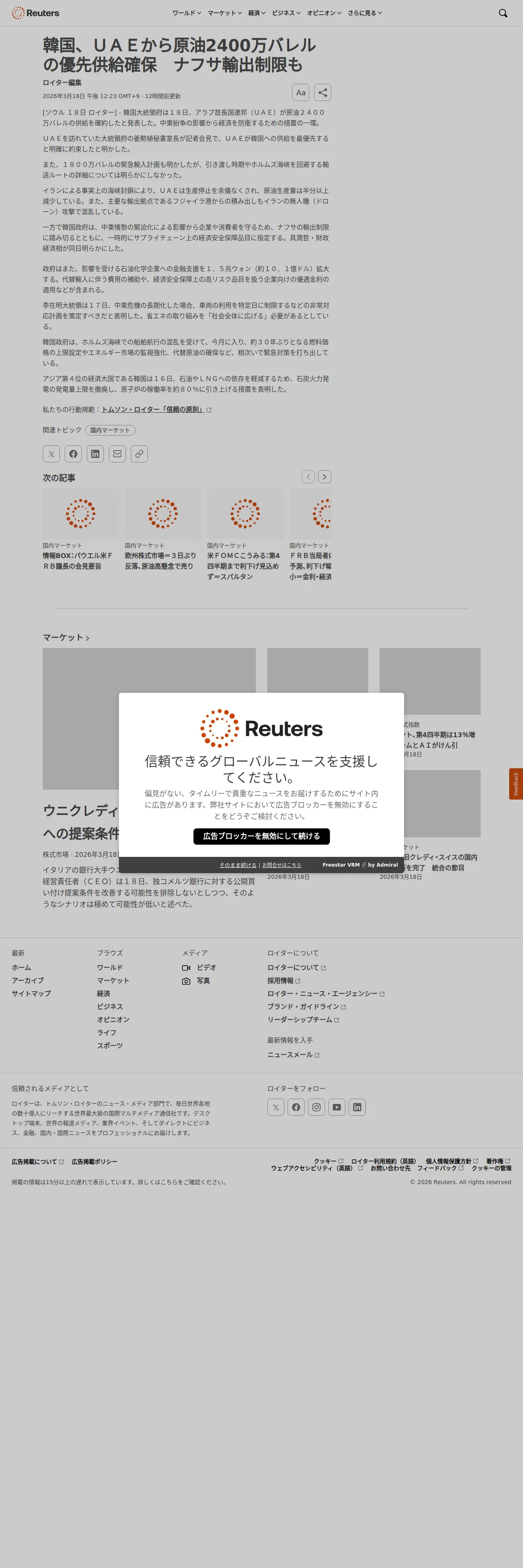Share article via email icon

pyautogui.click(x=117, y=453)
